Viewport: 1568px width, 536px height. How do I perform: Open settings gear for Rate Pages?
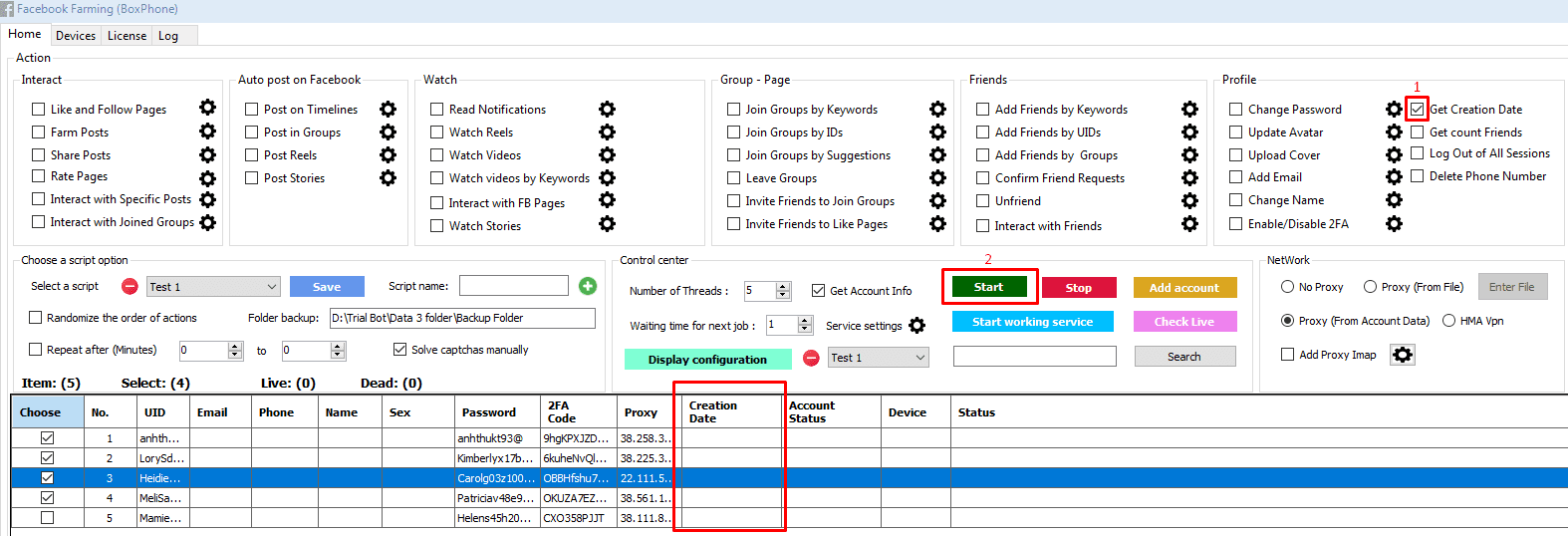click(207, 178)
